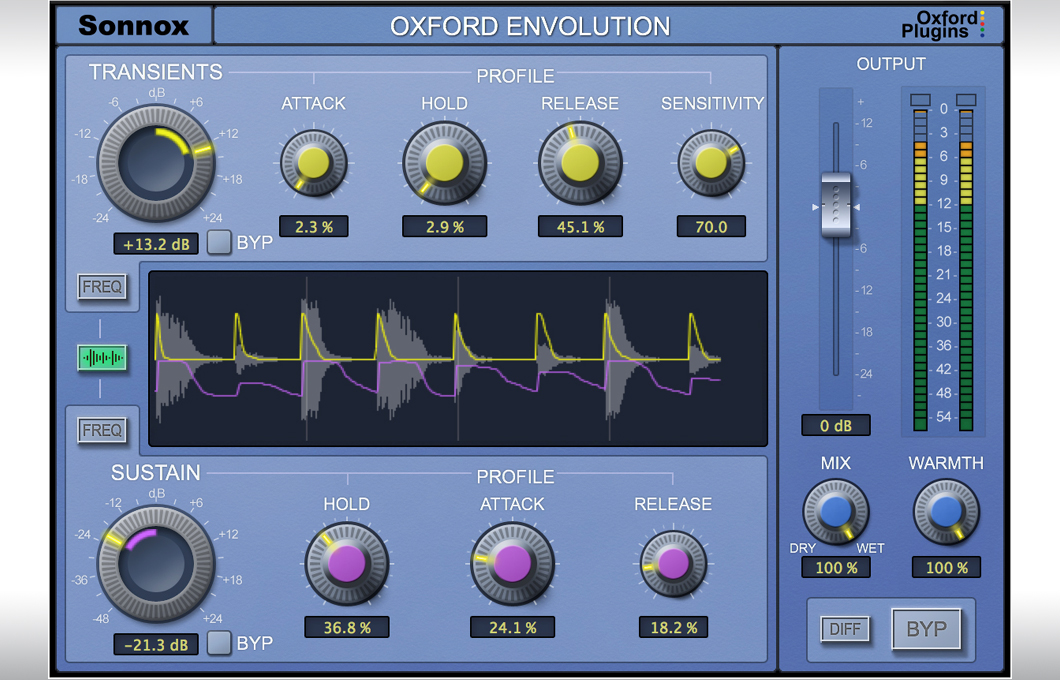Click the Transients Attack knob
This screenshot has width=1060, height=680.
coord(314,163)
